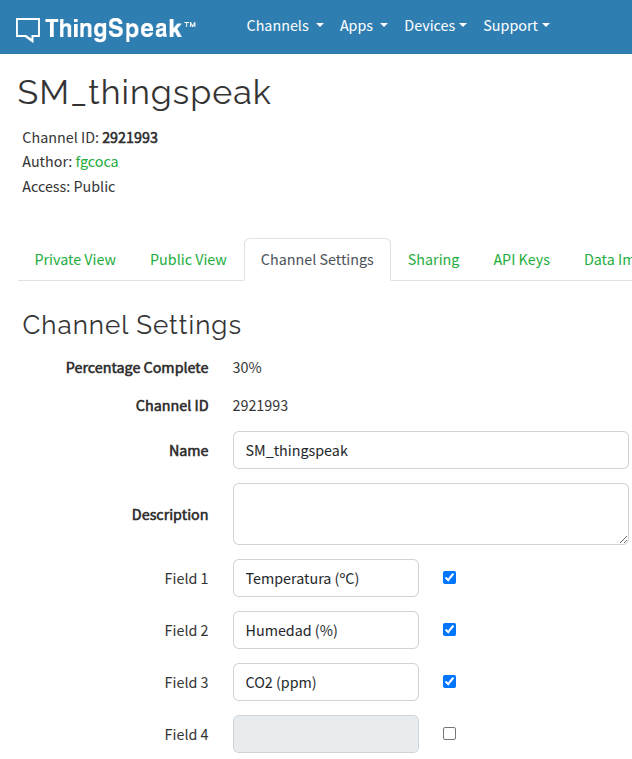Open the Channels dropdown menu
This screenshot has width=632, height=759.
click(x=285, y=26)
